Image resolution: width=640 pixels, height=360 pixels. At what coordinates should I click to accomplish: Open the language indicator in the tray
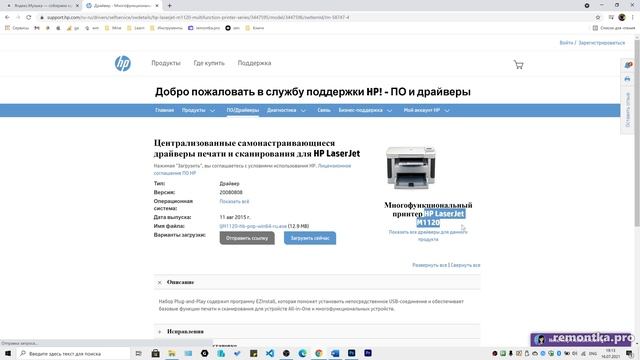(x=593, y=353)
